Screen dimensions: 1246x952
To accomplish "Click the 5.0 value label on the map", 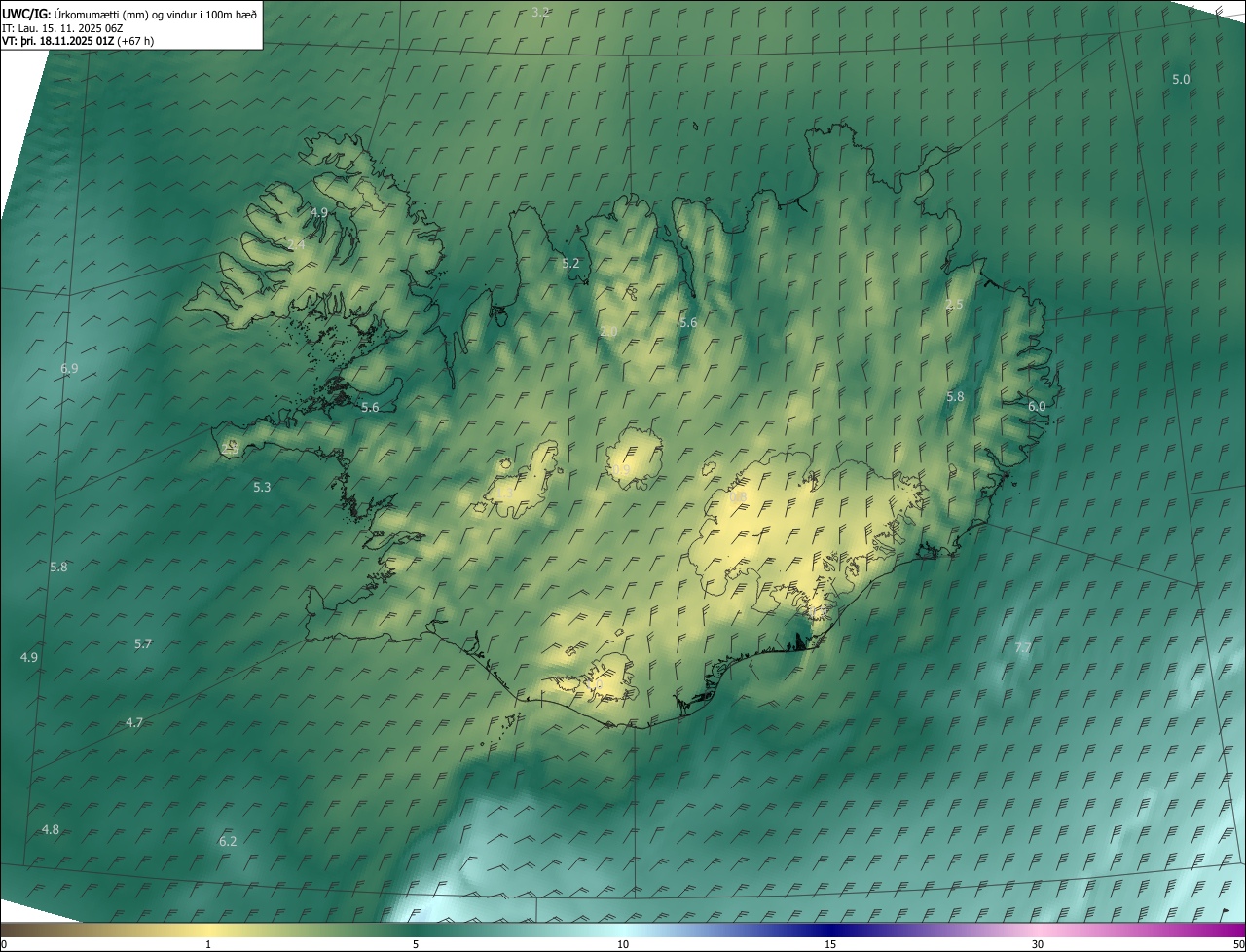I will point(1181,79).
